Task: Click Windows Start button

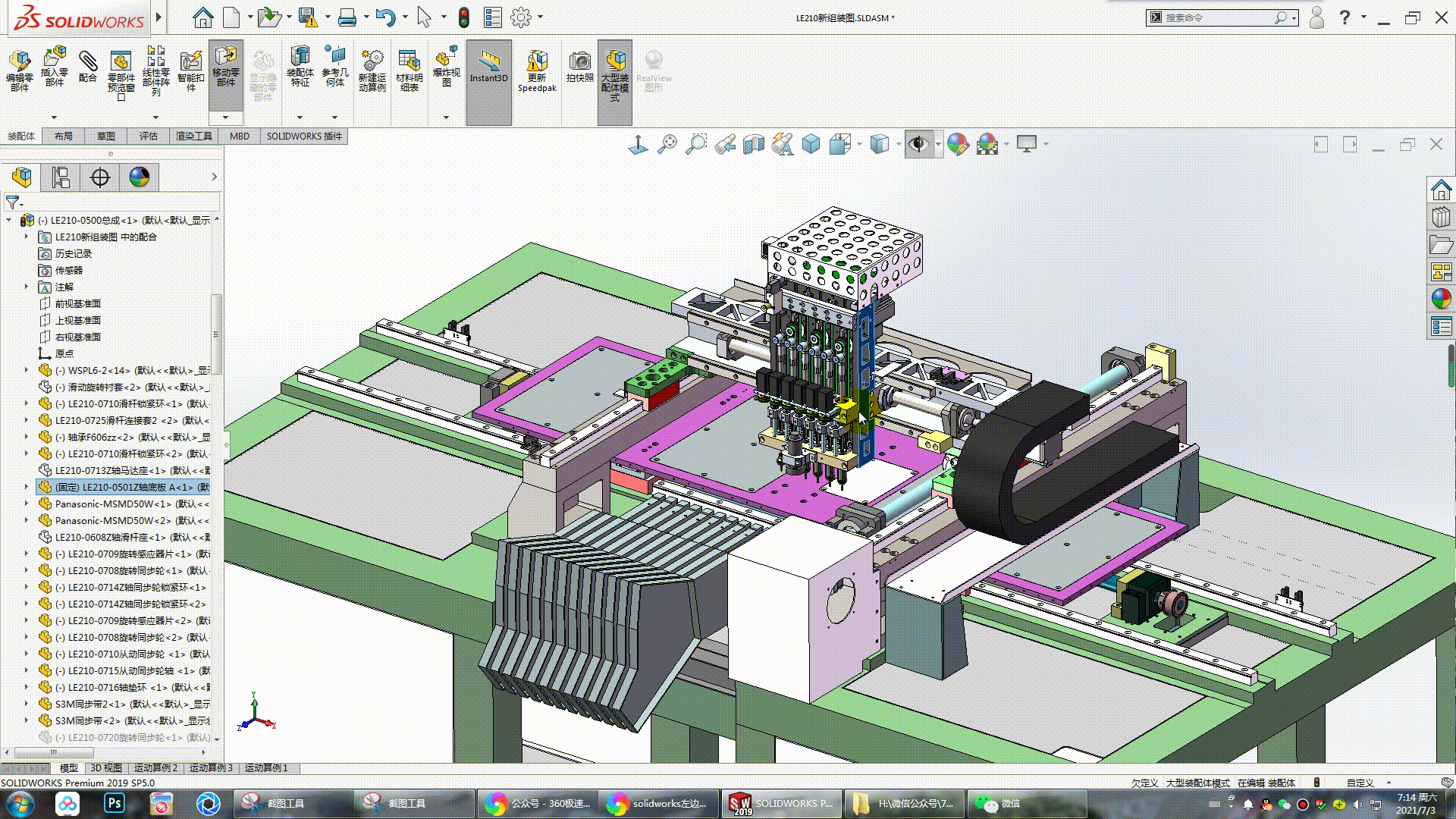Action: (20, 803)
